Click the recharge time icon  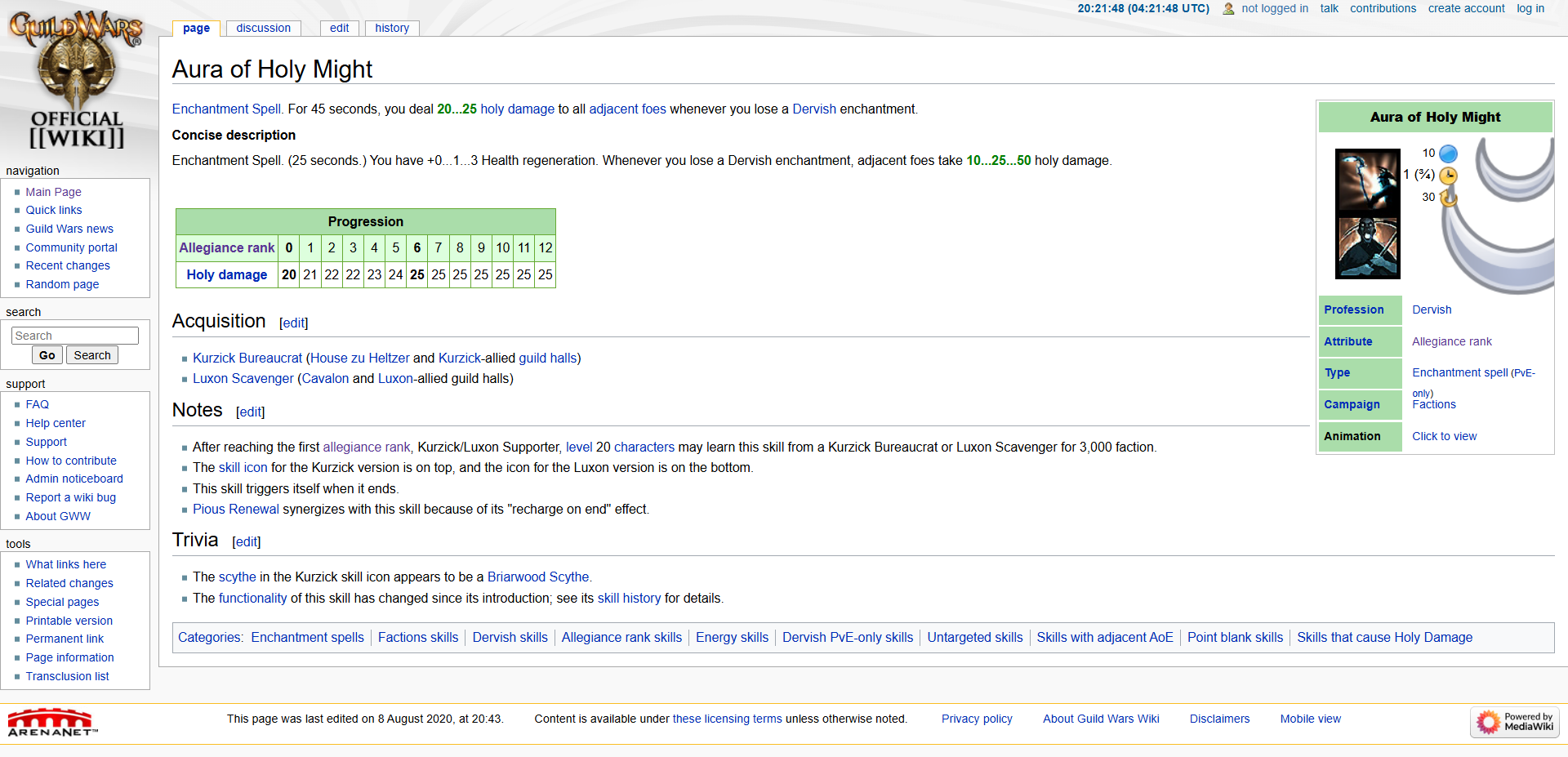(1448, 198)
